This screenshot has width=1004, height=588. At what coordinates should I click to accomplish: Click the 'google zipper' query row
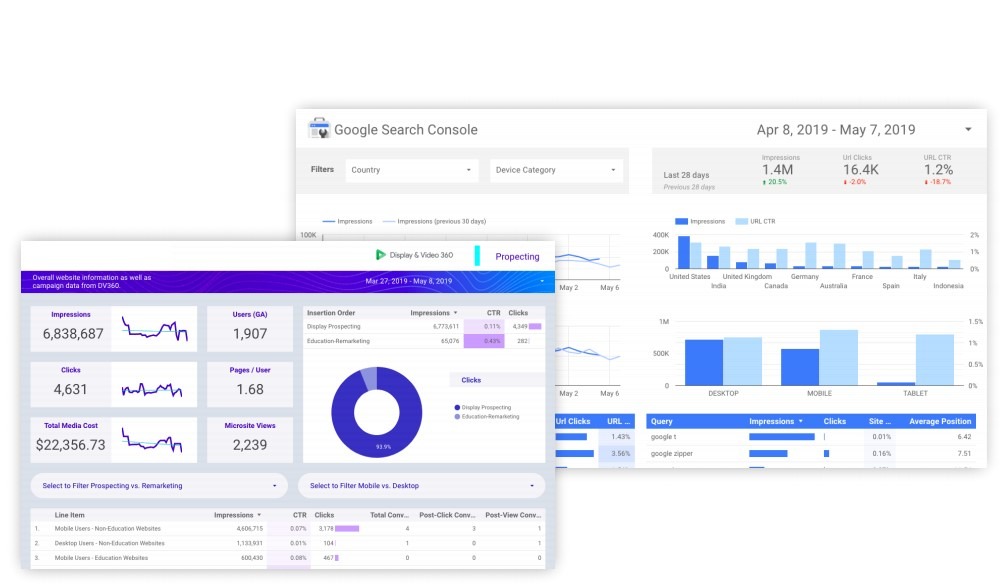[811, 453]
